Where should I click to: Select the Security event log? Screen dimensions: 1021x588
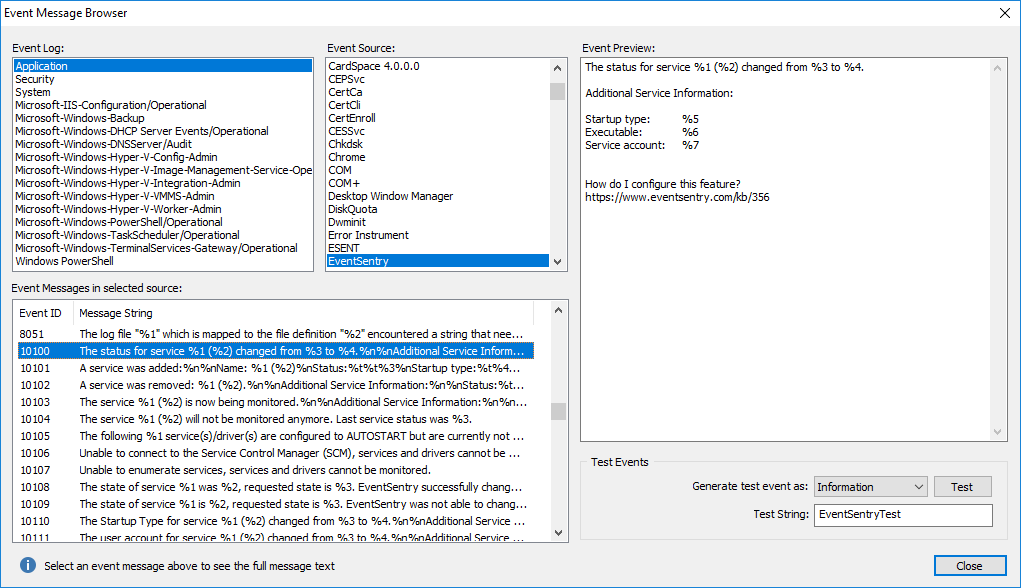coord(162,79)
